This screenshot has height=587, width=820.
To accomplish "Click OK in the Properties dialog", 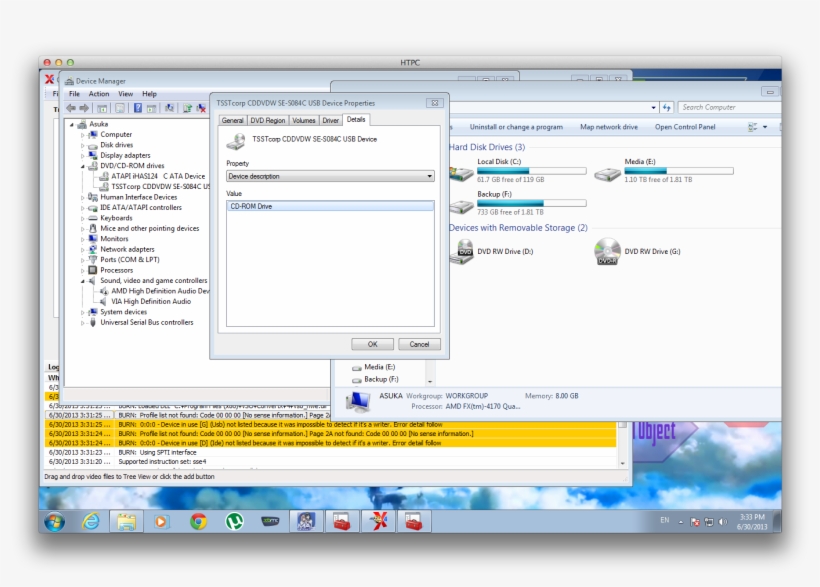I will tap(372, 344).
